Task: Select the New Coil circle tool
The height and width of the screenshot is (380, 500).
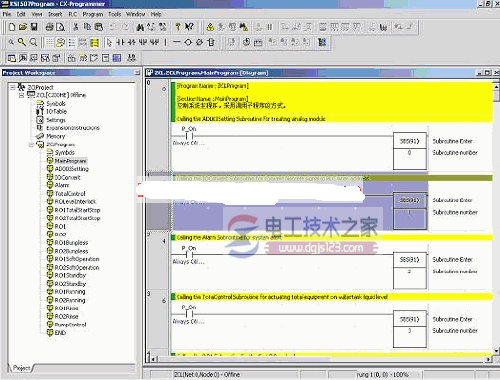Action: pyautogui.click(x=188, y=42)
